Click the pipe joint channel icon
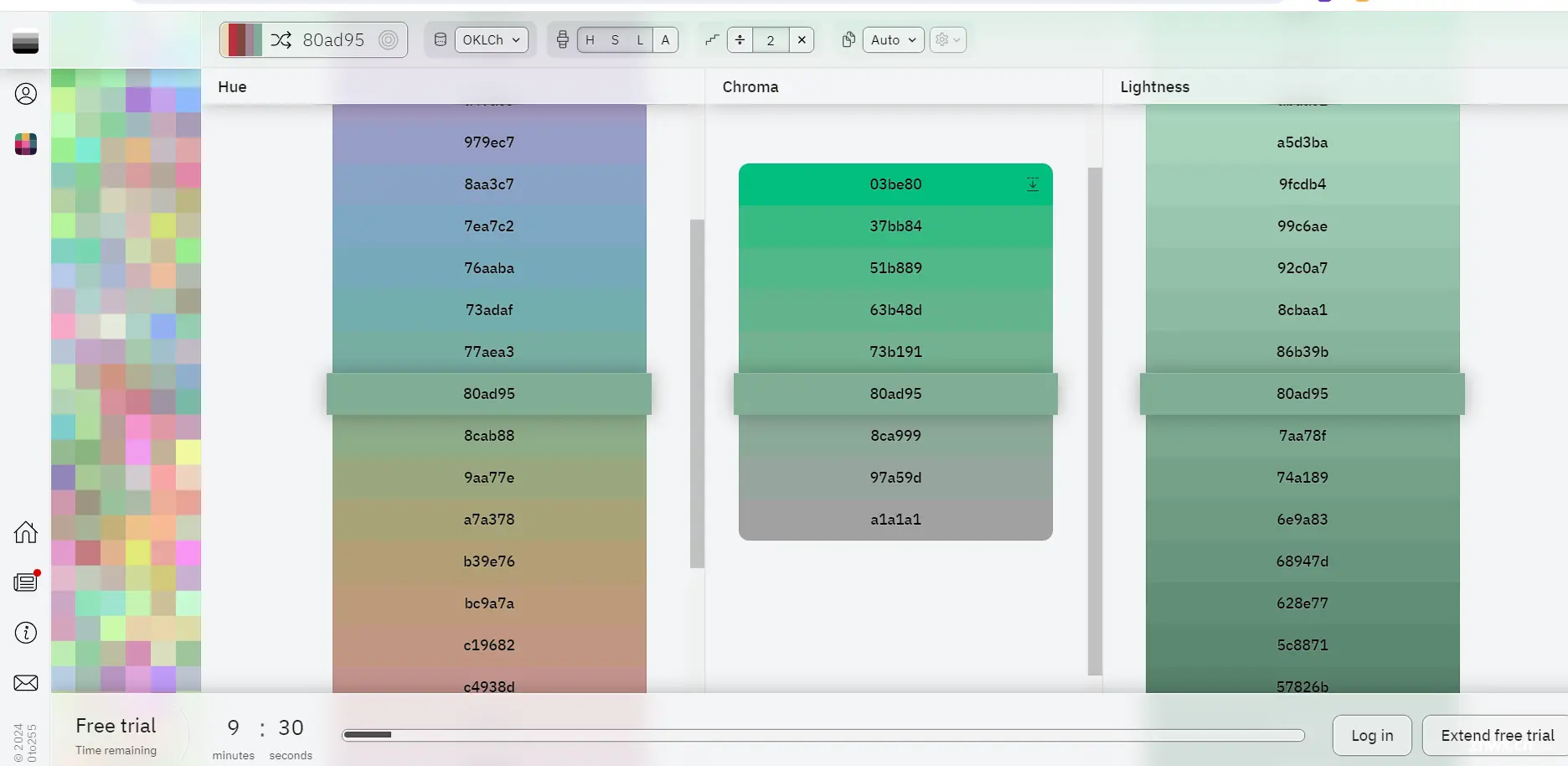The image size is (1568, 766). click(x=563, y=39)
